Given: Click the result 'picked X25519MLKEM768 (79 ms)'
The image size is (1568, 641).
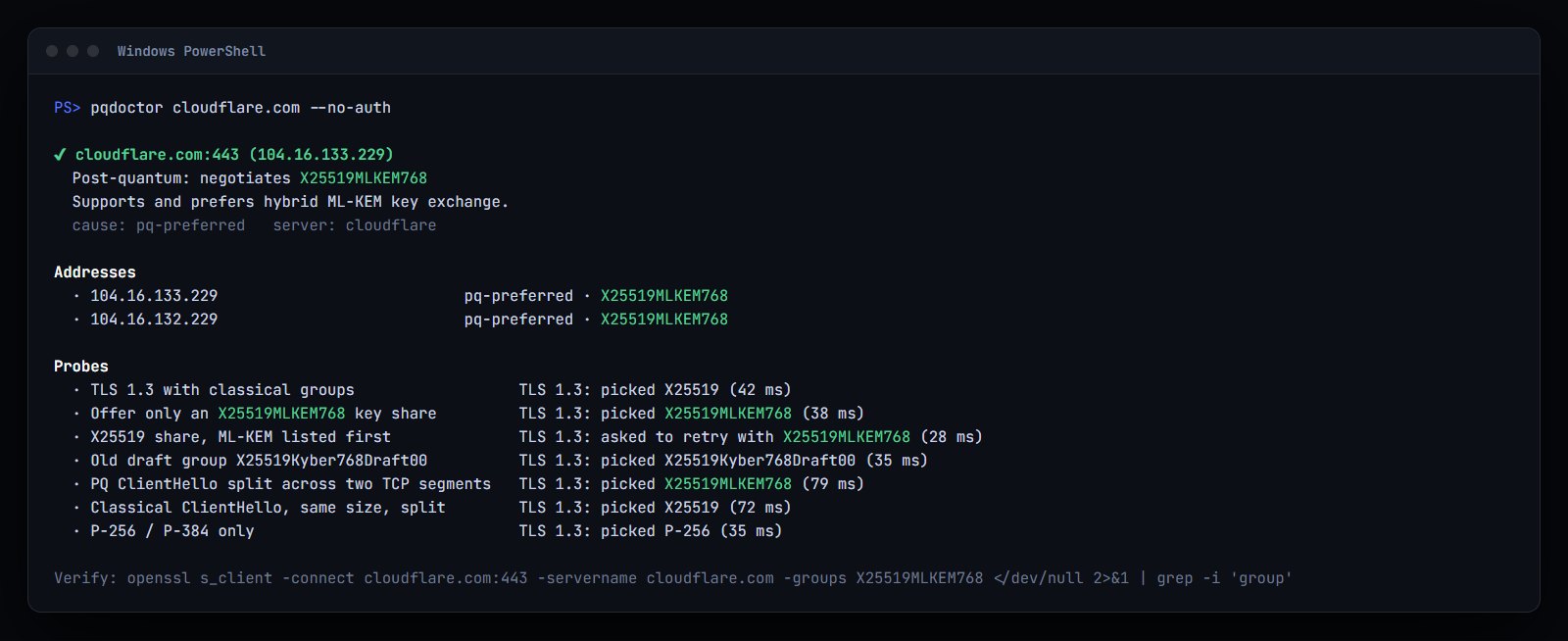Looking at the screenshot, I should pyautogui.click(x=733, y=484).
